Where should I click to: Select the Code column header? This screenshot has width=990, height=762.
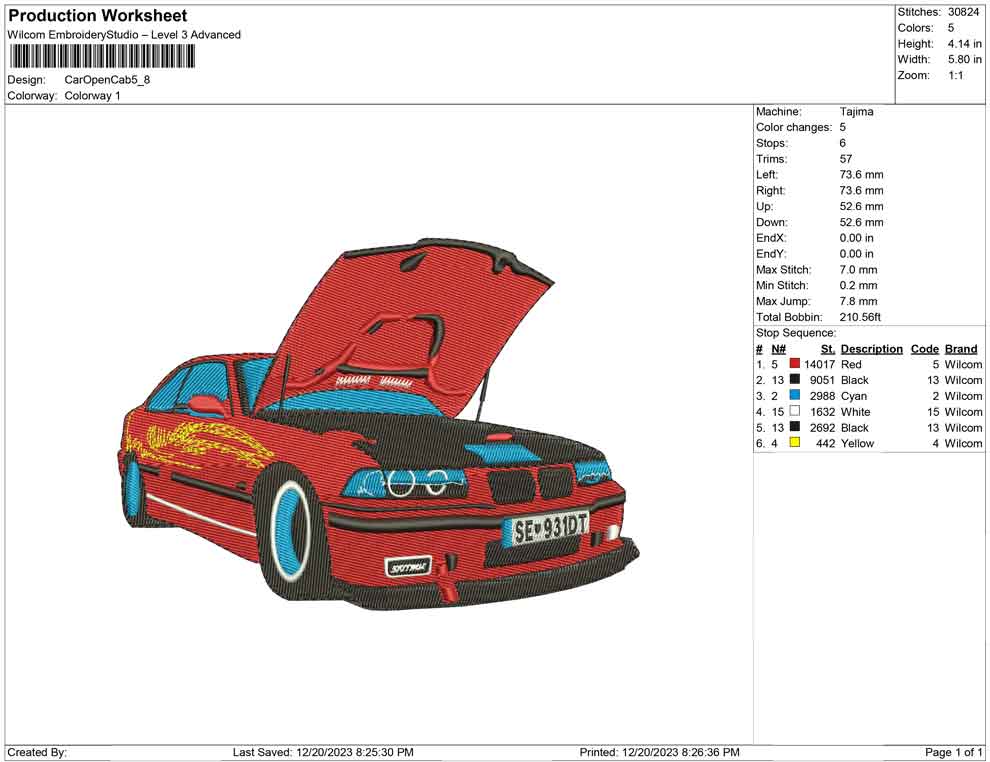(x=924, y=349)
